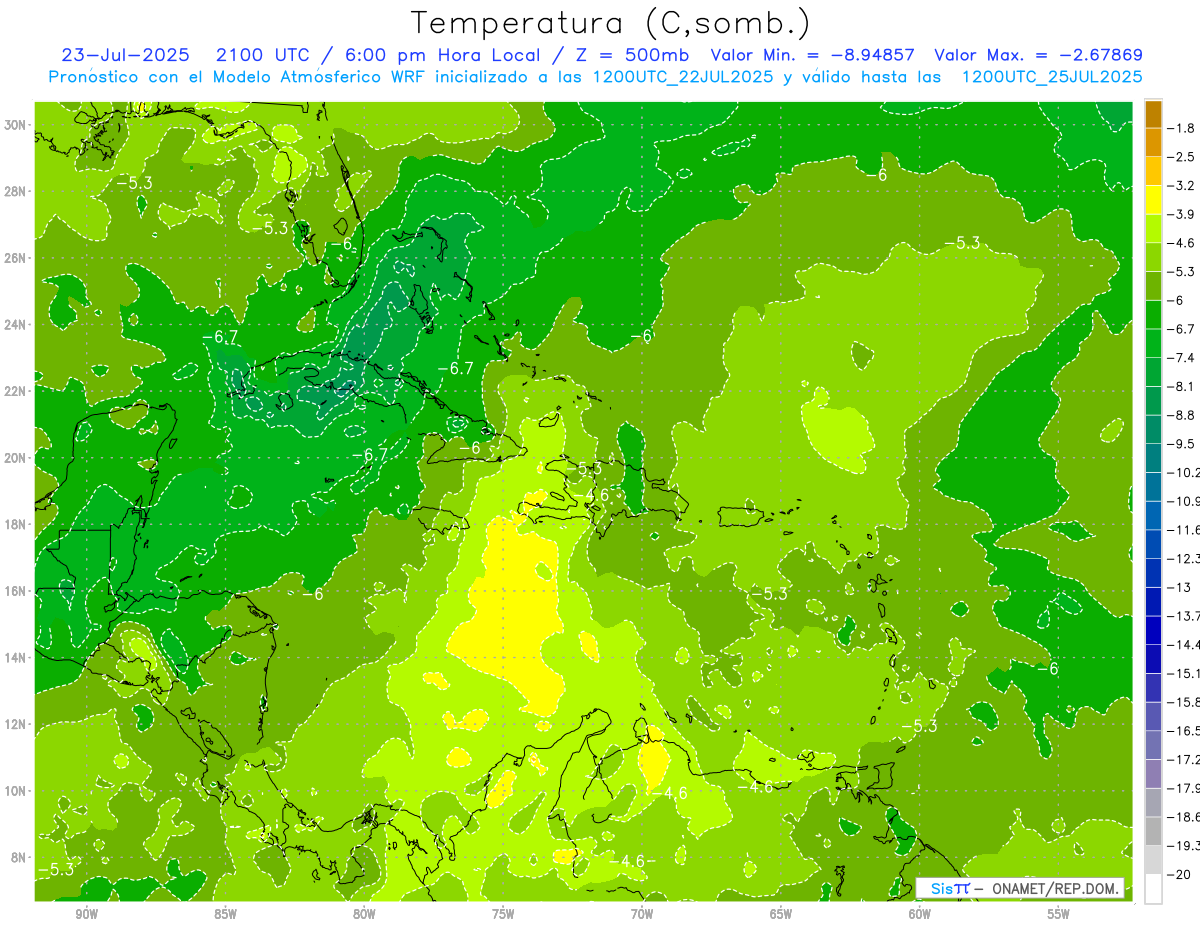Pick the dark orange swatch above -1.8

(x=1154, y=114)
